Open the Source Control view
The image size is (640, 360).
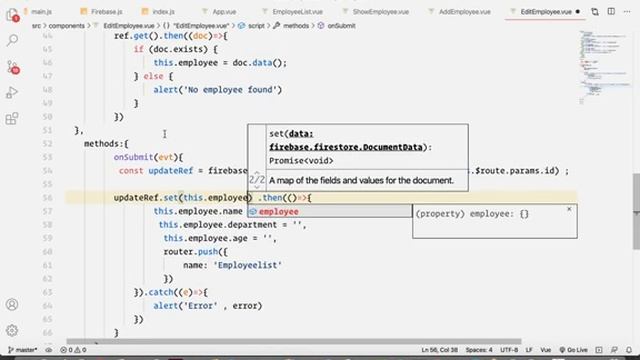click(12, 67)
